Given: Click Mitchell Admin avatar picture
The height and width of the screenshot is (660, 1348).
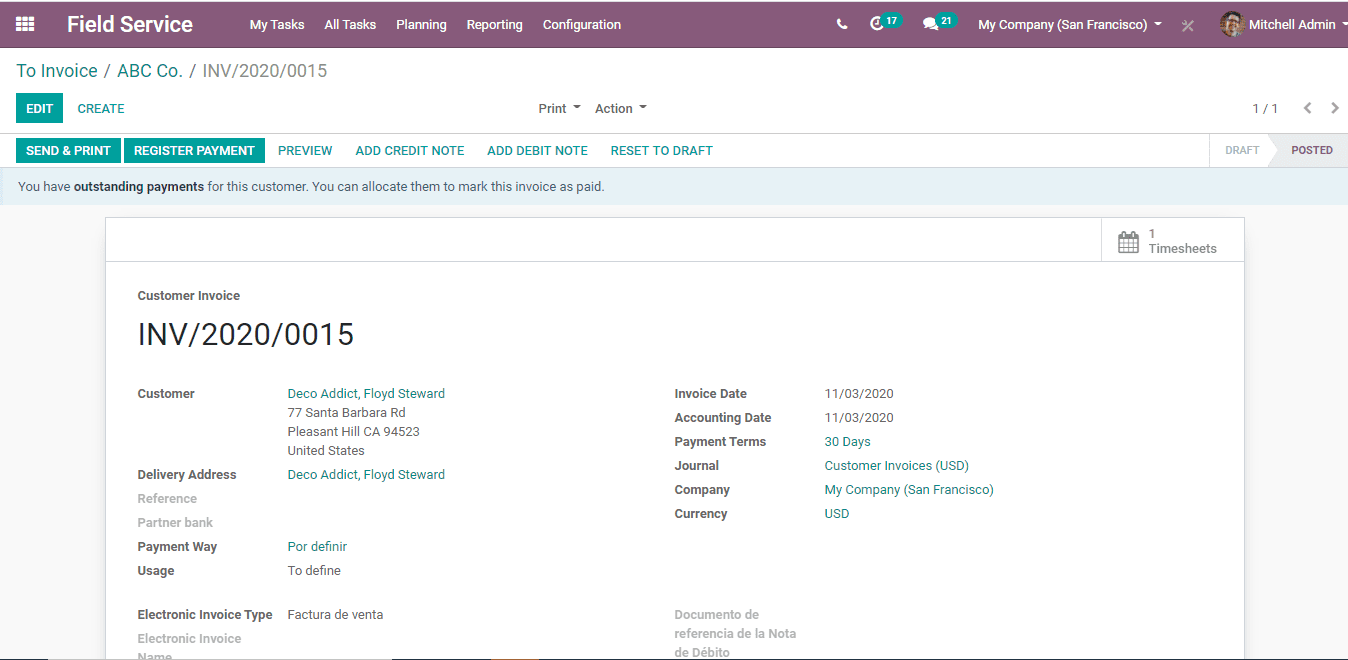Looking at the screenshot, I should click(x=1232, y=24).
